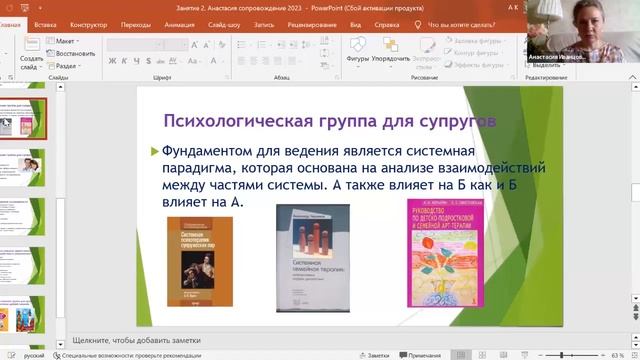Toggle justify text alignment
Image resolution: width=640 pixels, height=360 pixels.
278,61
